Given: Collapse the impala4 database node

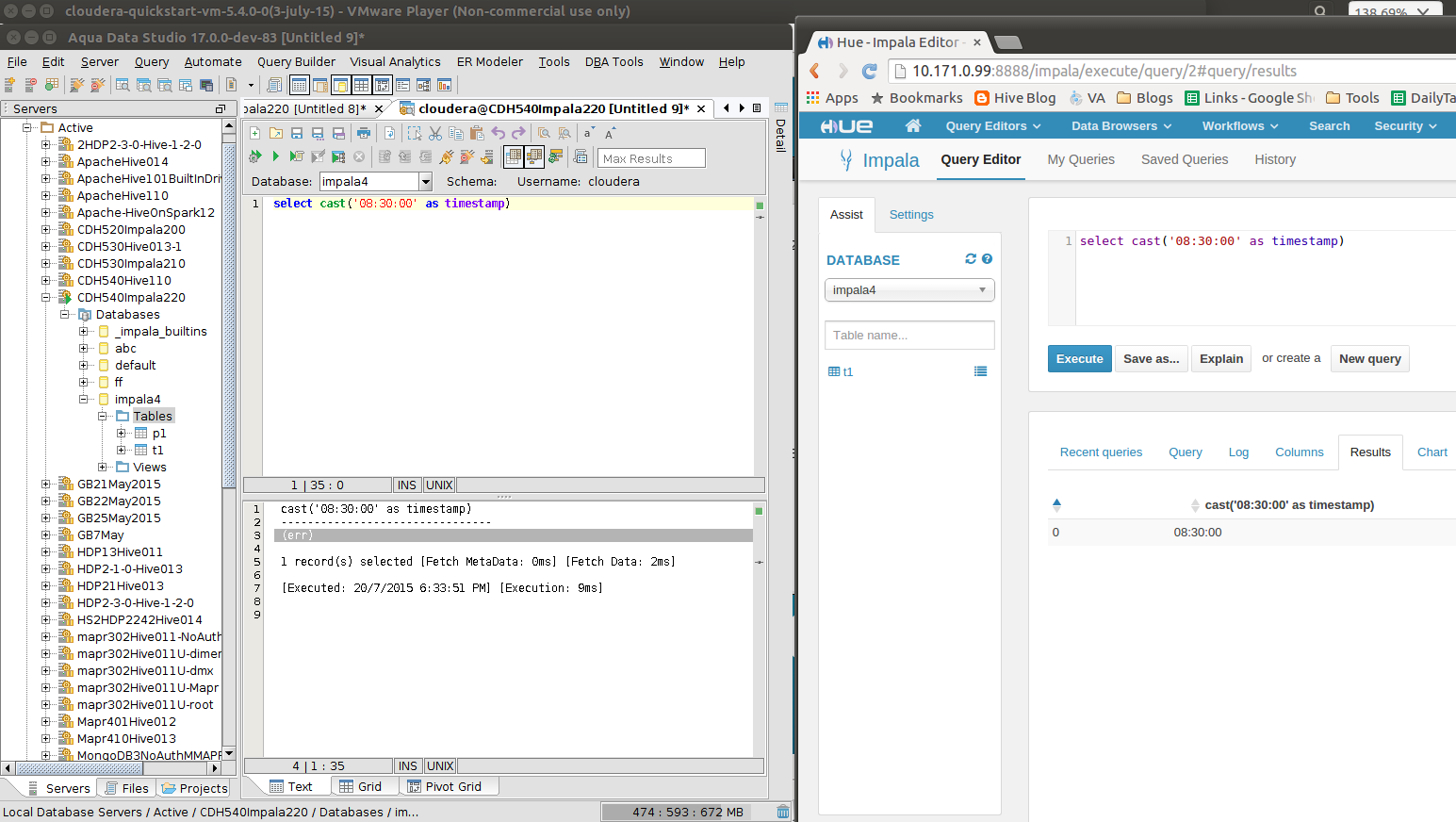Looking at the screenshot, I should coord(83,400).
